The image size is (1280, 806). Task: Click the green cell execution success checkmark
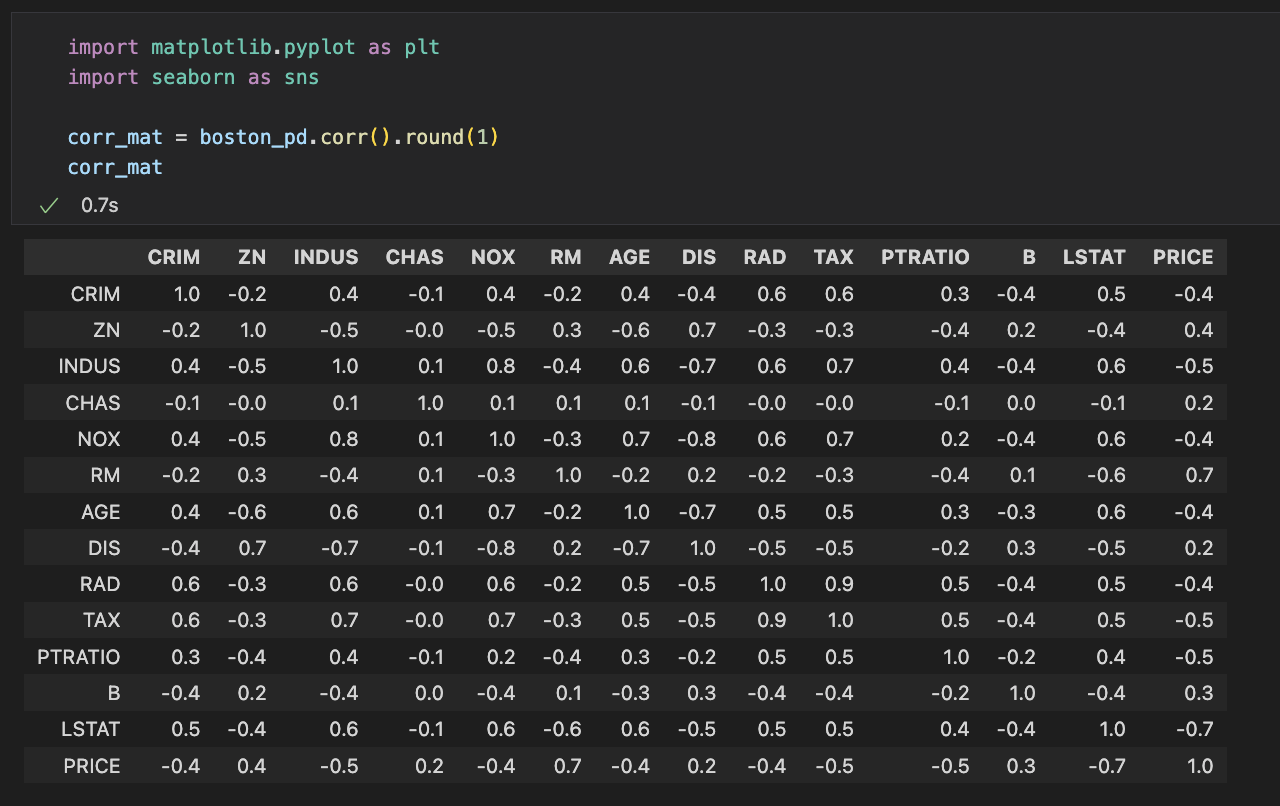47,205
